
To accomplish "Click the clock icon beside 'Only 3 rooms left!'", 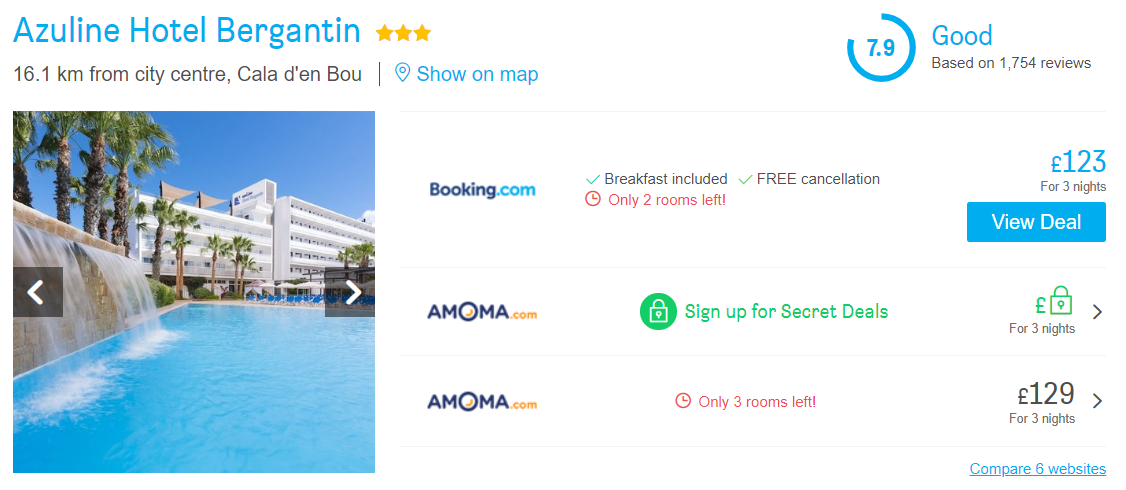I will pyautogui.click(x=683, y=401).
